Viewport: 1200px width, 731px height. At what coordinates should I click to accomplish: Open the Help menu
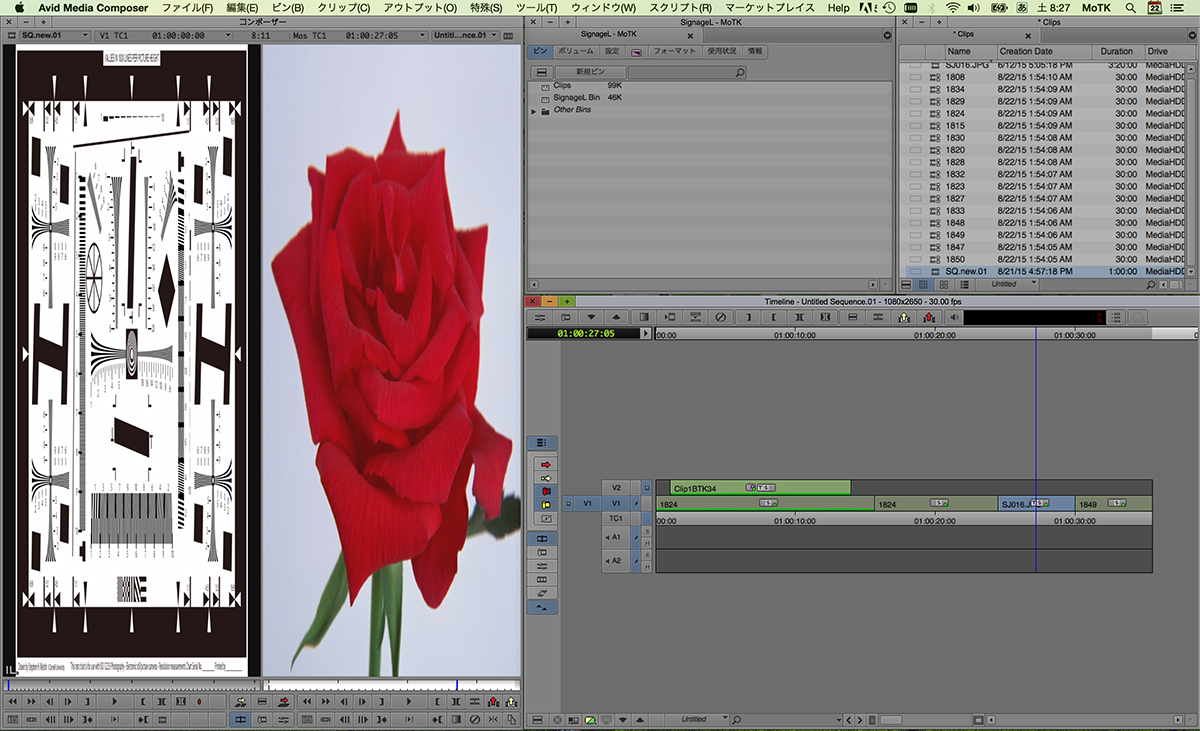pyautogui.click(x=838, y=7)
